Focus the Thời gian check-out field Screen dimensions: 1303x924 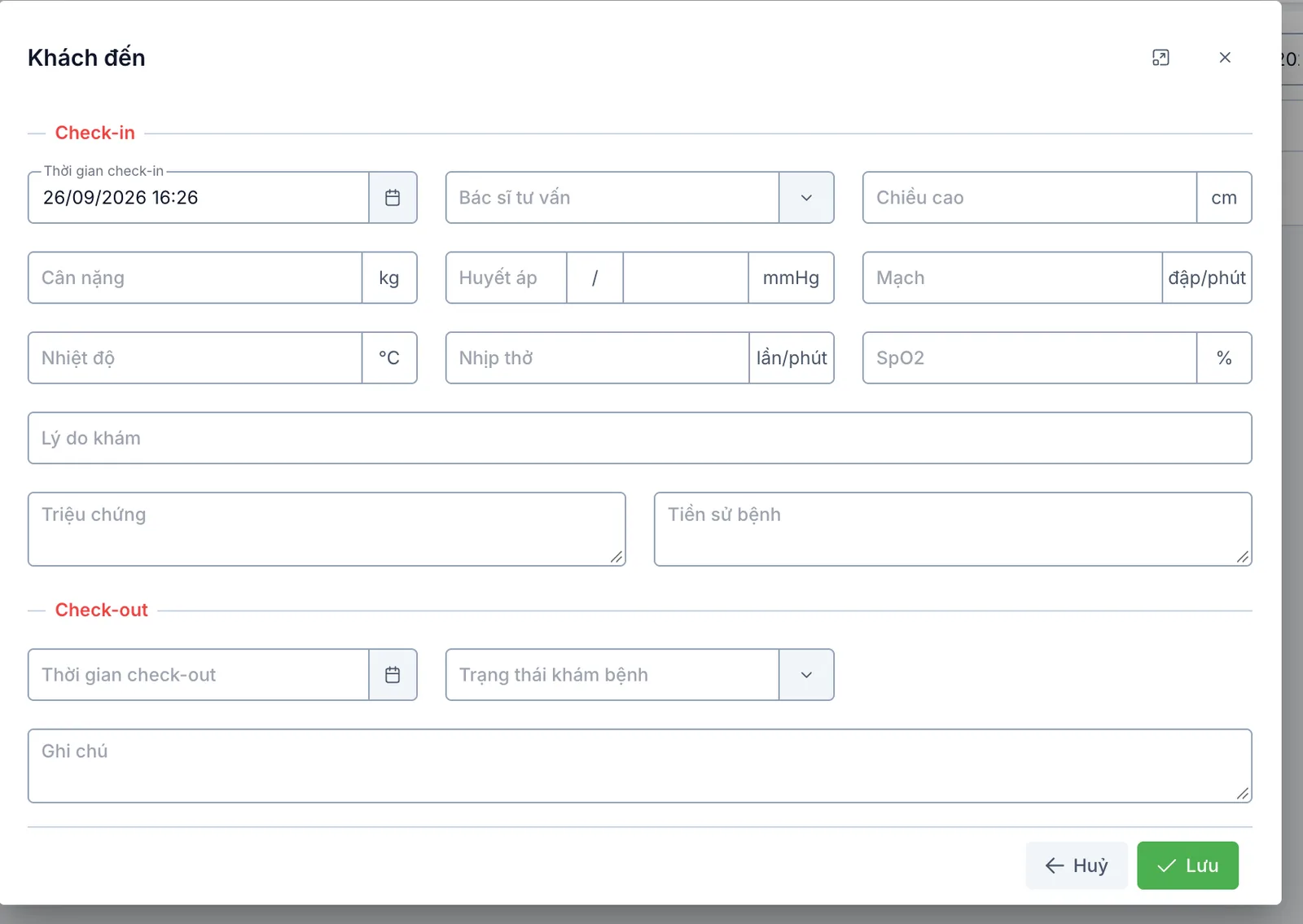pos(199,674)
